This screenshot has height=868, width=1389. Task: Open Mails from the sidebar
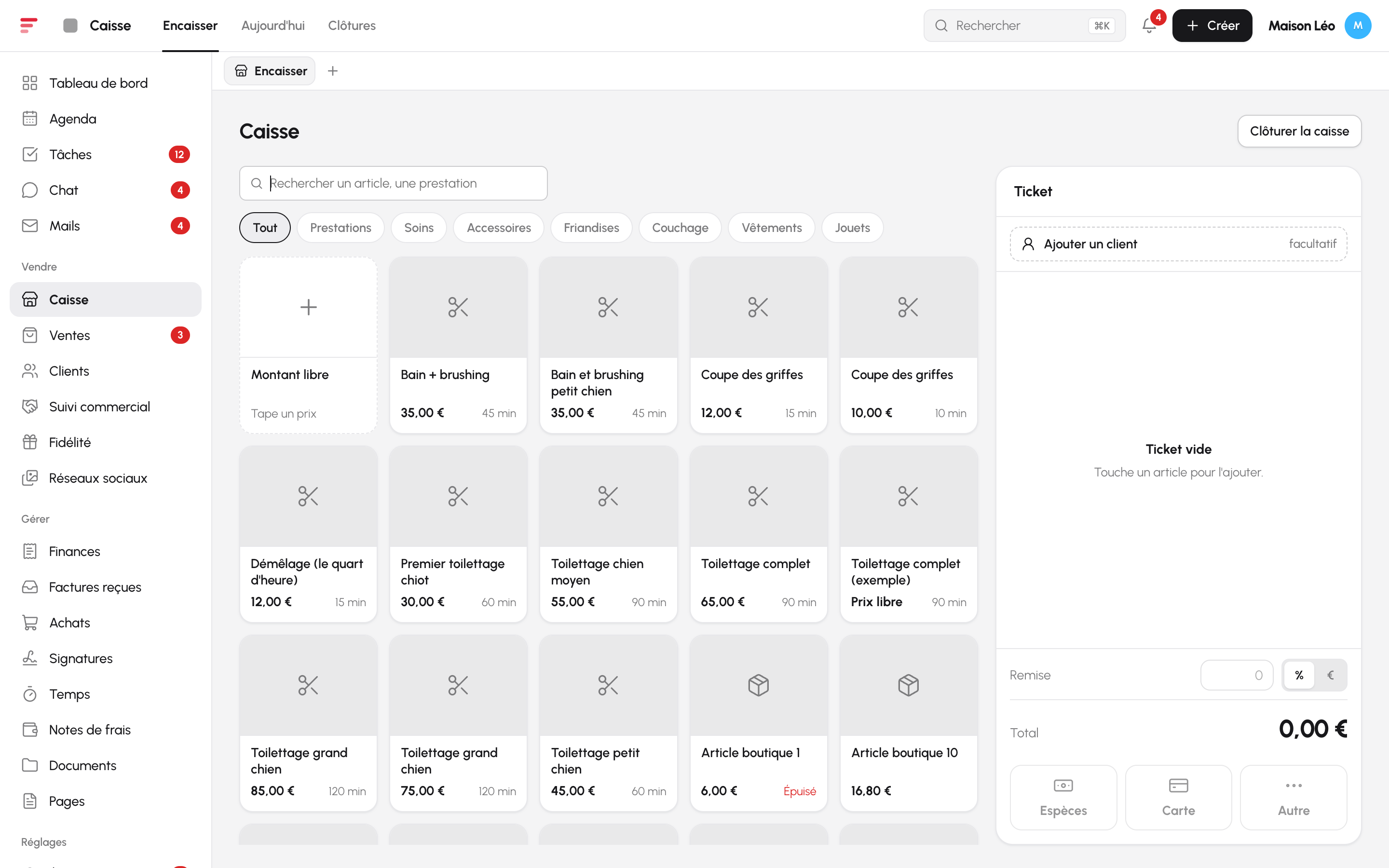pos(106,226)
